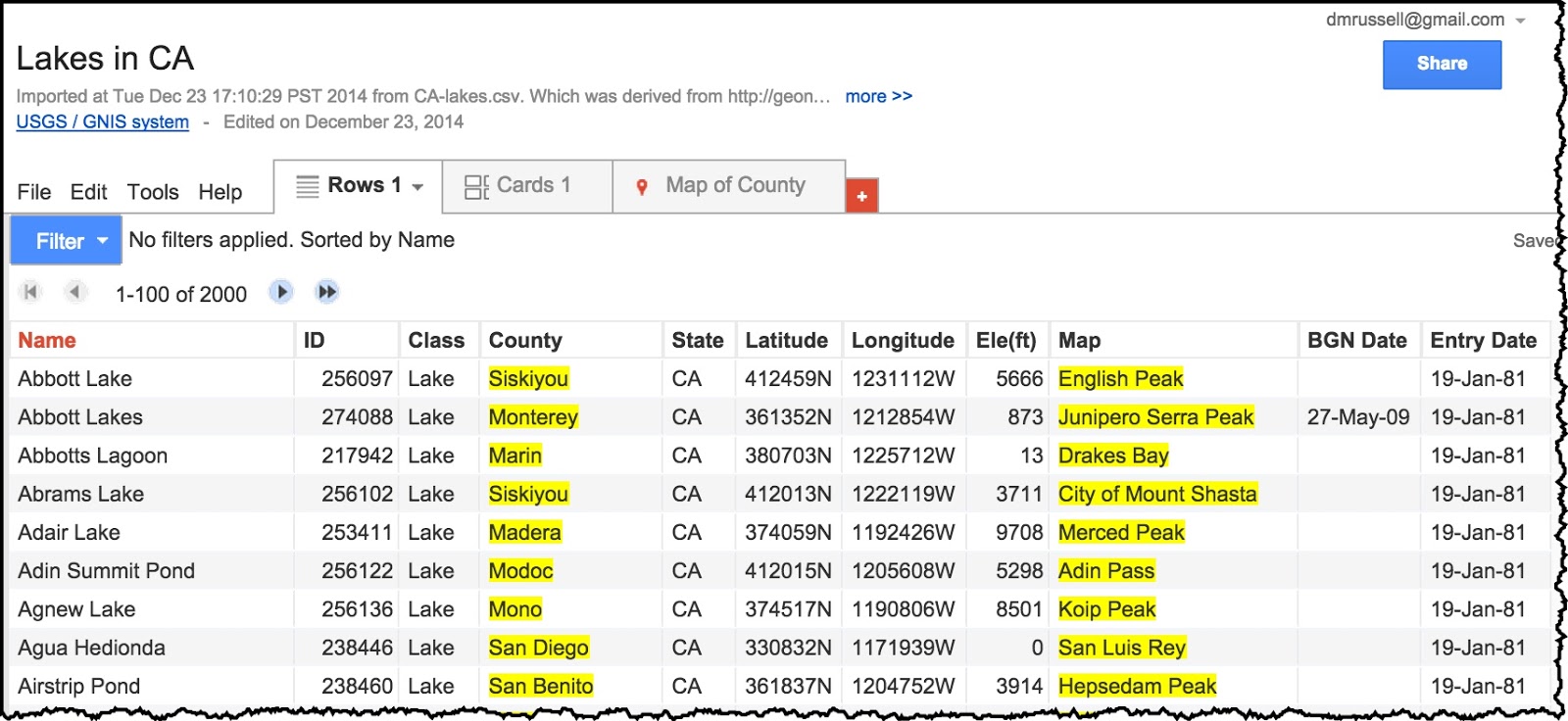Go to the next page of rows
Viewport: 1568px width, 721px height.
[281, 292]
